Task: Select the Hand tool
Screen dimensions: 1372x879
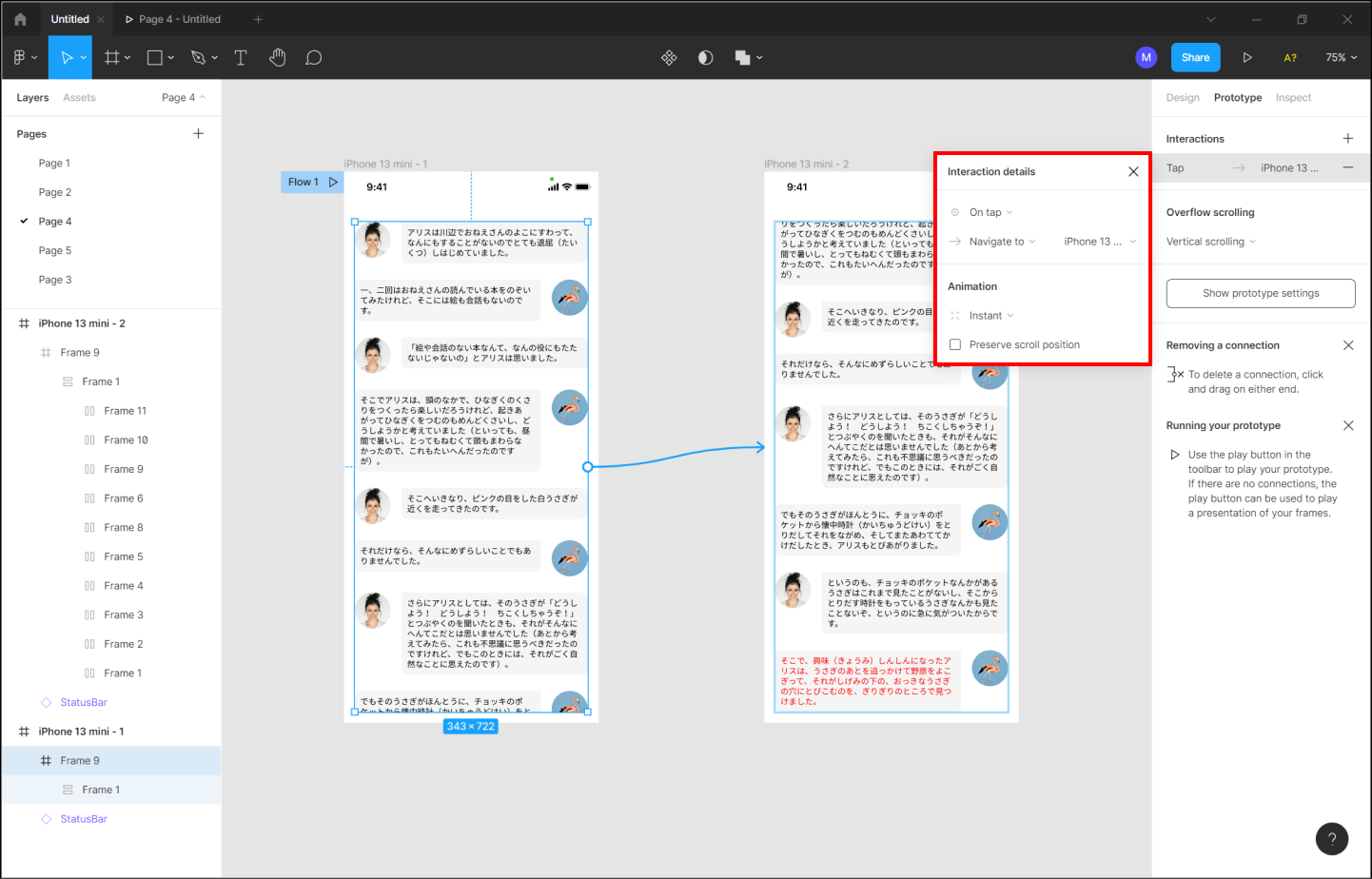Action: tap(277, 58)
